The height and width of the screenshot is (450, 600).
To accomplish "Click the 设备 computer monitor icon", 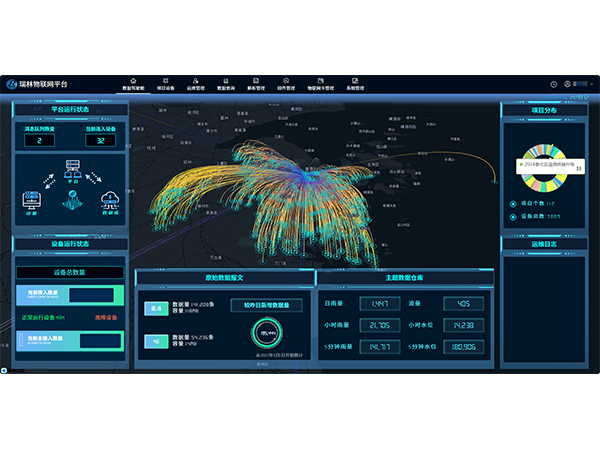I will coord(30,198).
